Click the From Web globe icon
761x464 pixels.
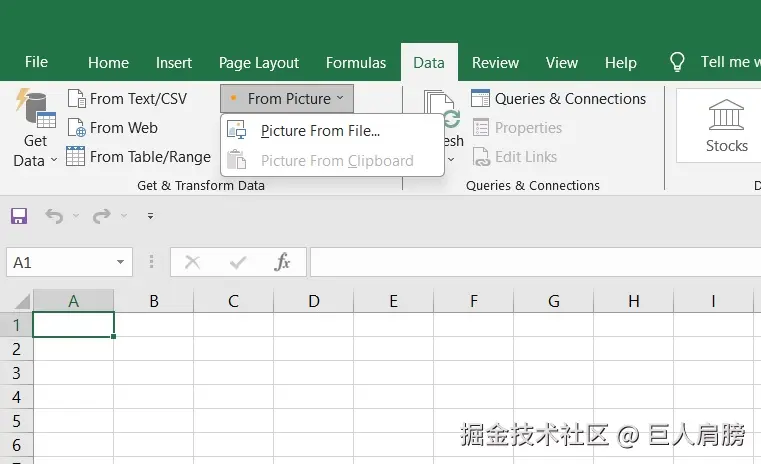coord(77,128)
